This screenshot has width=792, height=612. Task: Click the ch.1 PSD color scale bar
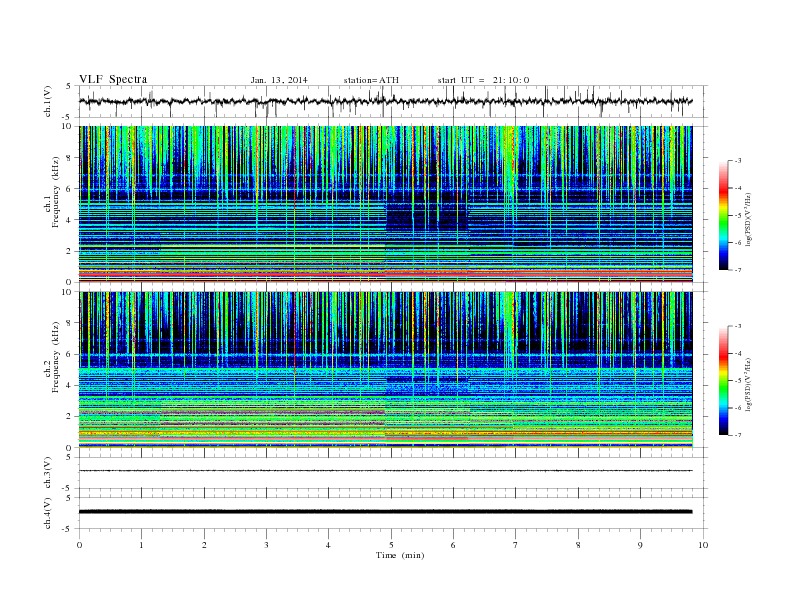pyautogui.click(x=723, y=216)
